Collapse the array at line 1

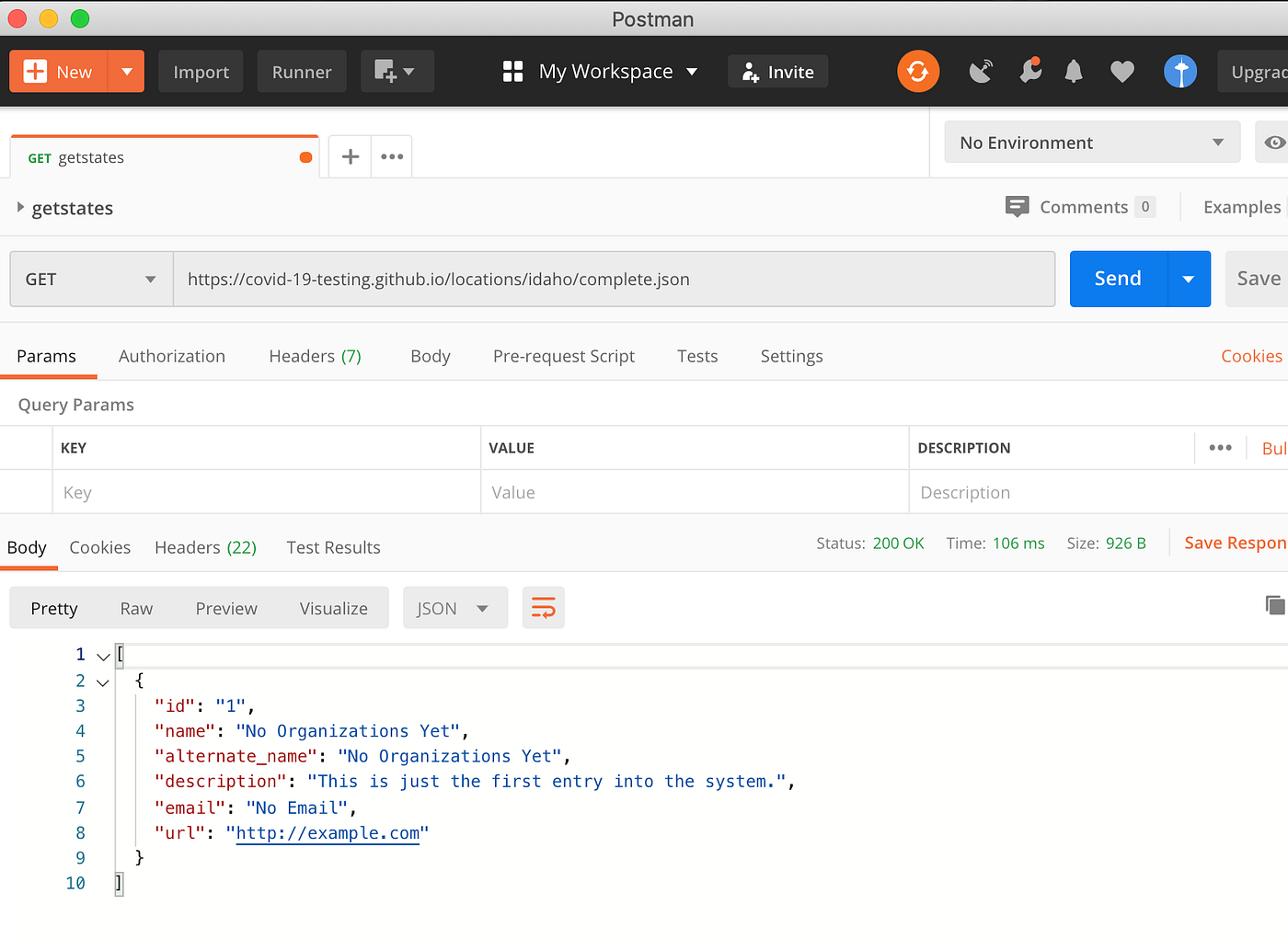pyautogui.click(x=103, y=657)
